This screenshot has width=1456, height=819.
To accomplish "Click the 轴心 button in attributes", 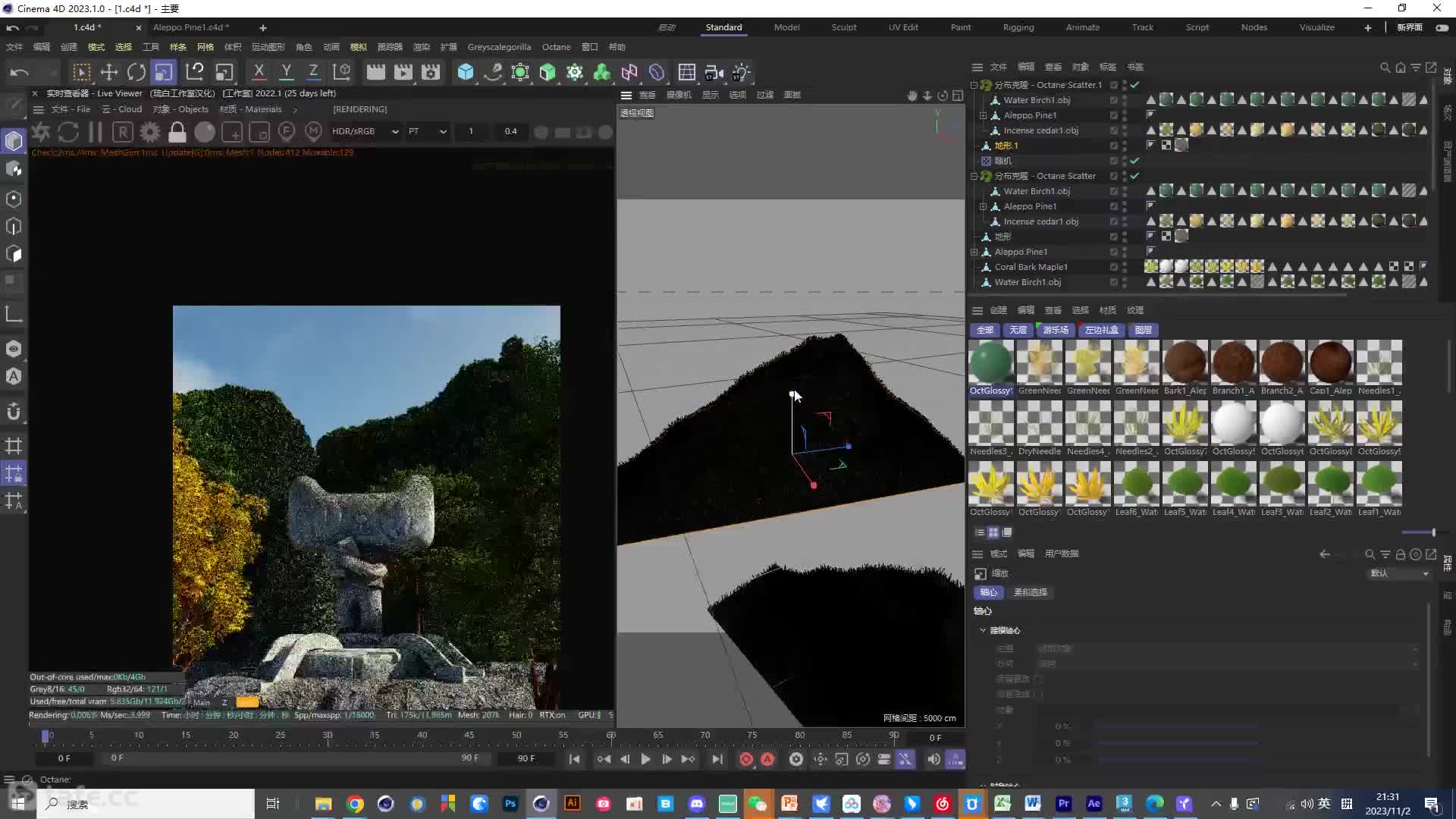I will coord(988,592).
